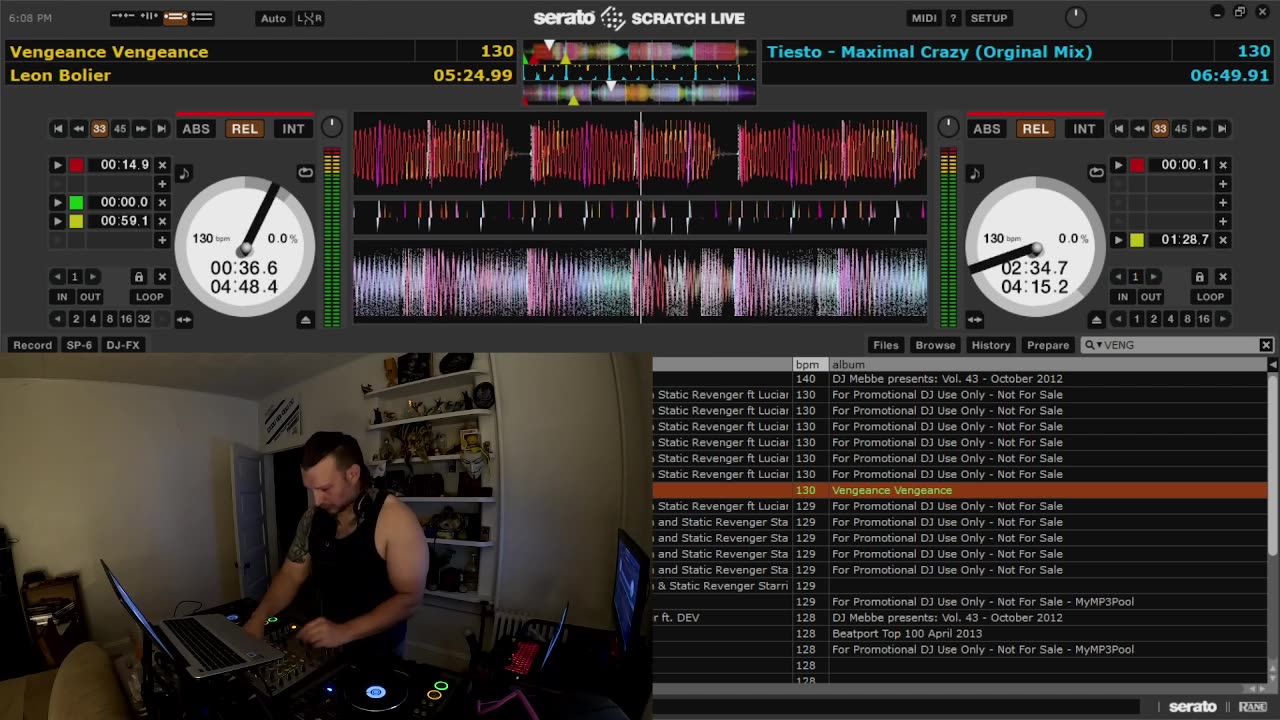1280x720 pixels.
Task: Skip to next track on left deck
Action: (x=161, y=128)
